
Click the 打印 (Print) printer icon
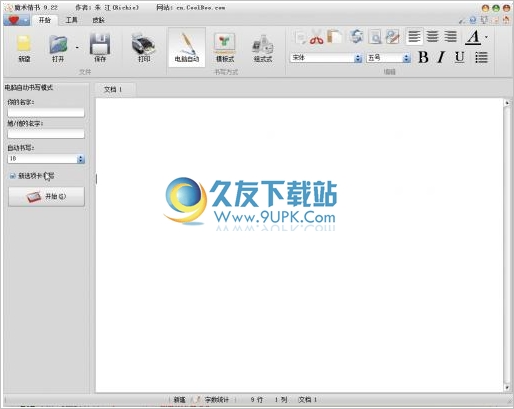(143, 44)
